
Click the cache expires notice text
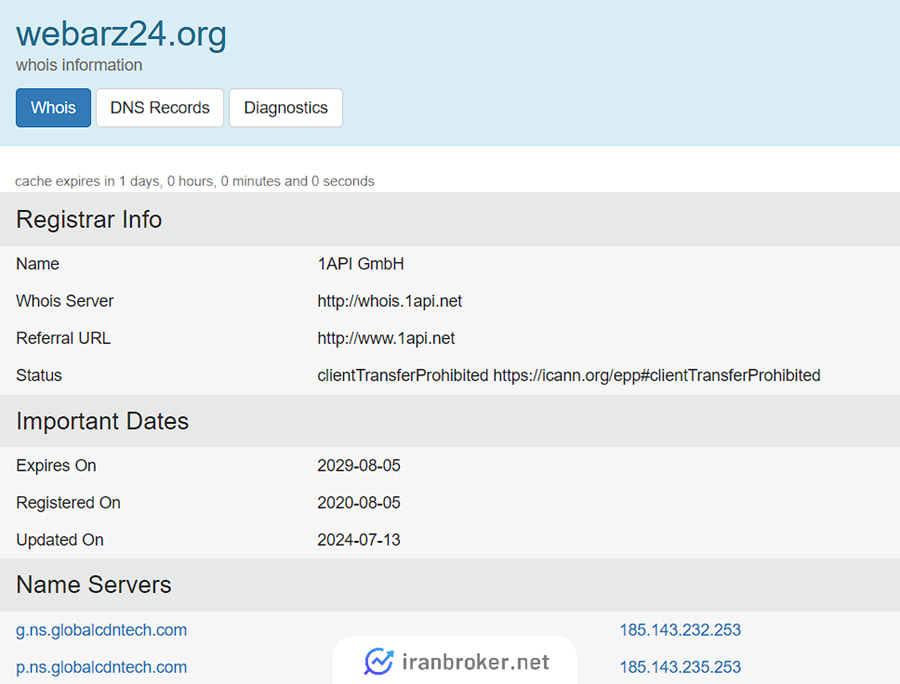(195, 181)
